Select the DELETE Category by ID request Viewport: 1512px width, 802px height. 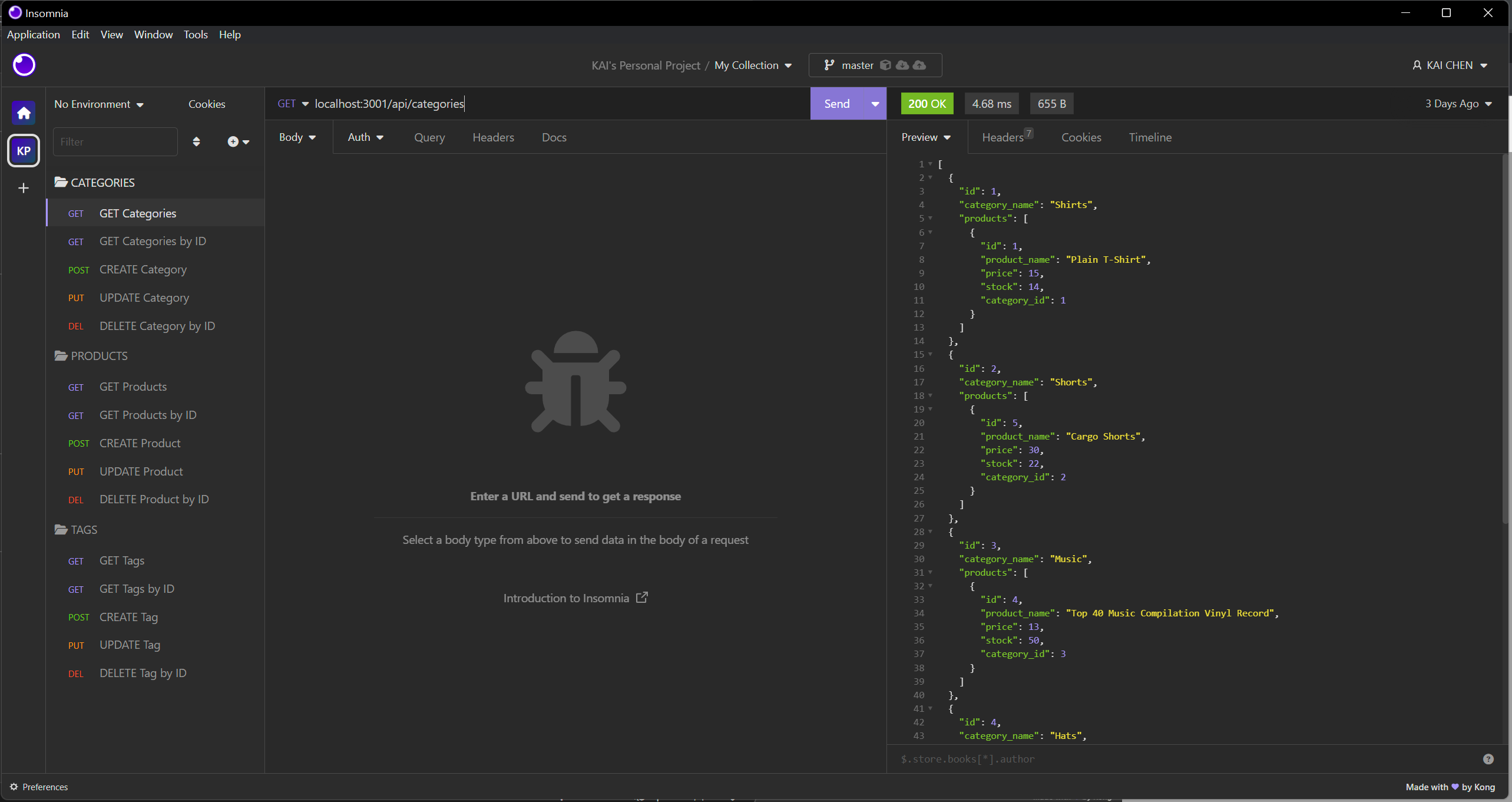pyautogui.click(x=155, y=326)
